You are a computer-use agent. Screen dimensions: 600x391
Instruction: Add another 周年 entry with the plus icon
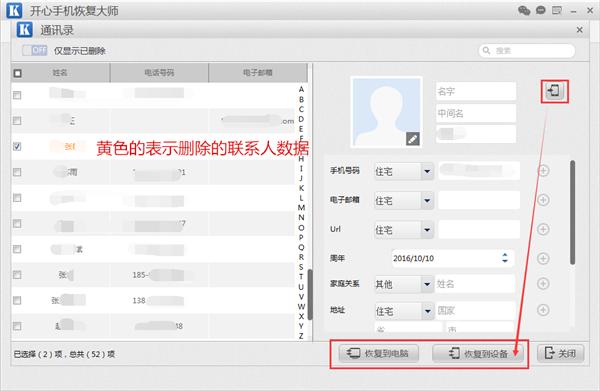point(543,258)
